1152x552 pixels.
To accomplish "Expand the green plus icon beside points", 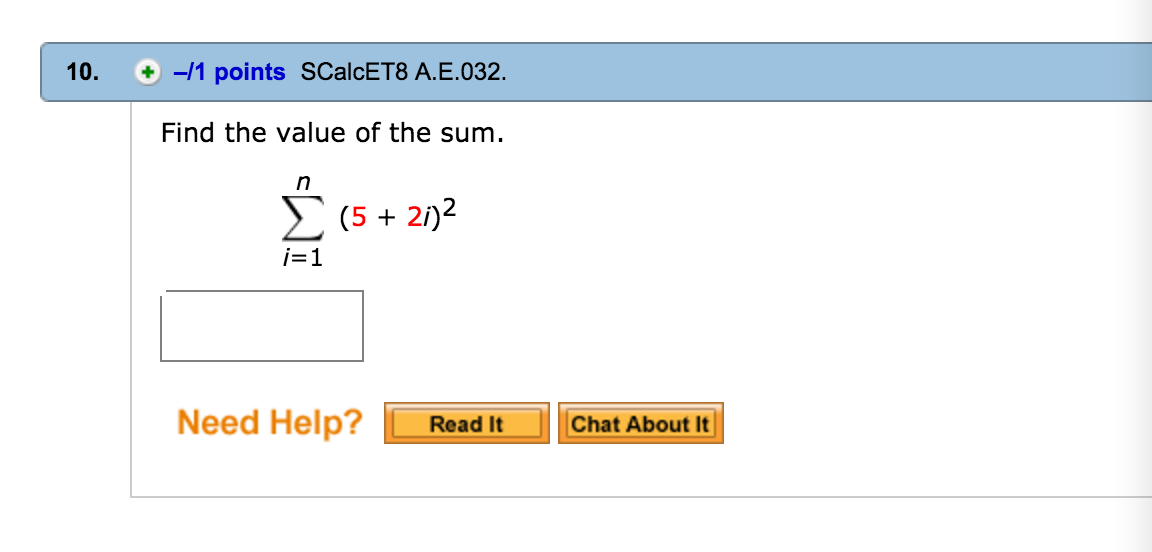I will click(x=148, y=73).
